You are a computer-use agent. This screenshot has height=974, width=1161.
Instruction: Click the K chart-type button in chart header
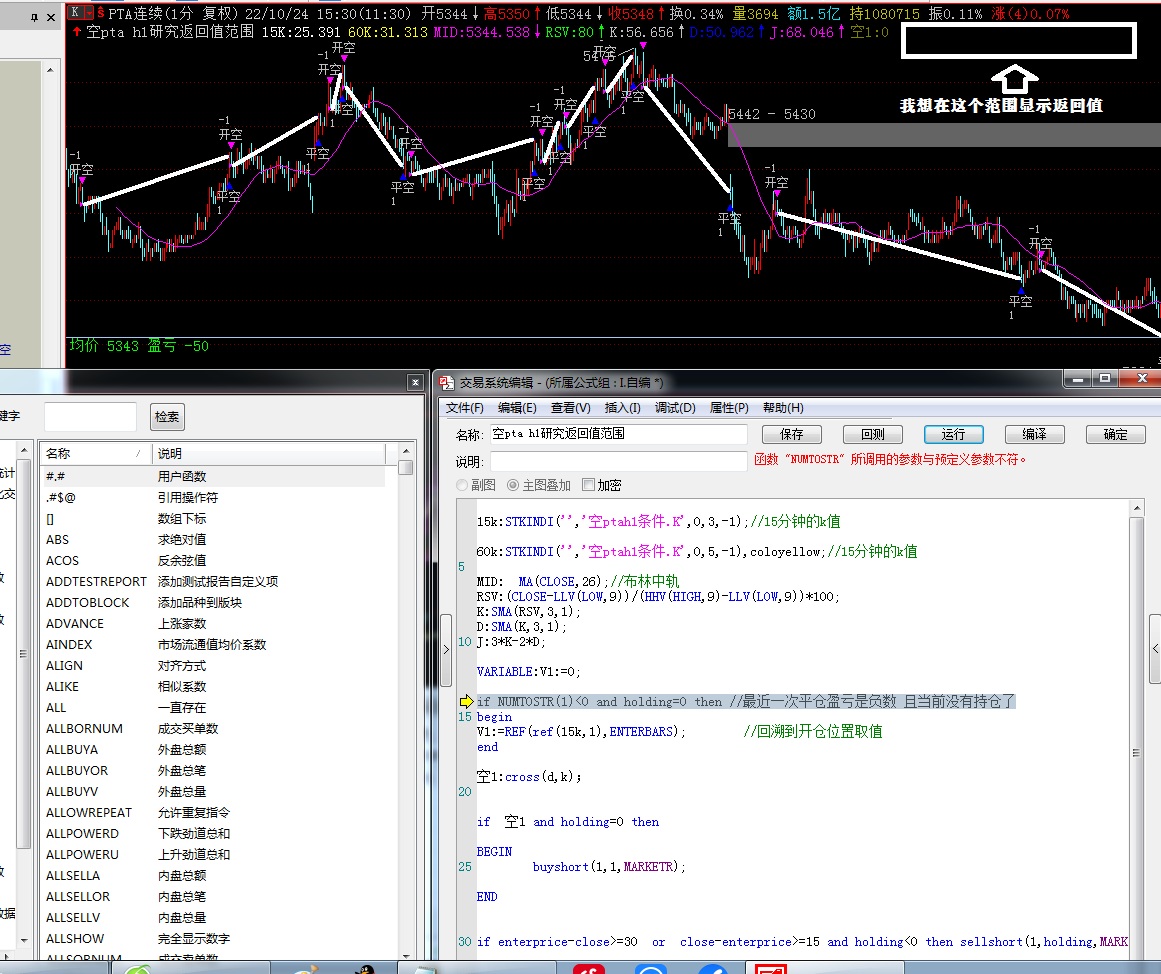click(x=75, y=13)
